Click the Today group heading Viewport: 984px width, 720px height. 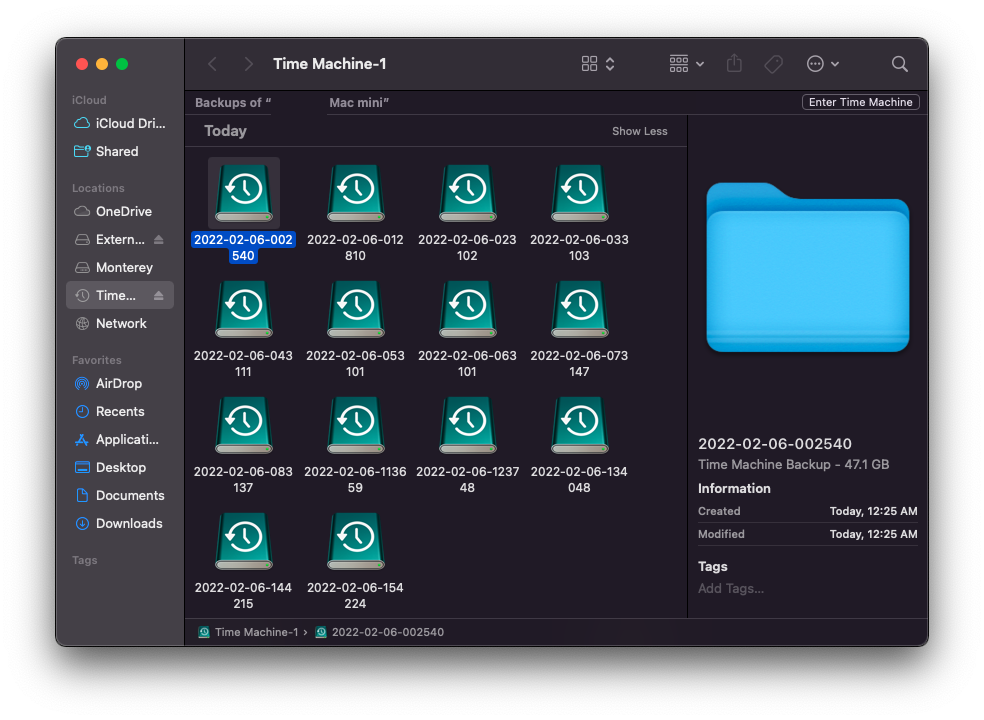(x=225, y=131)
